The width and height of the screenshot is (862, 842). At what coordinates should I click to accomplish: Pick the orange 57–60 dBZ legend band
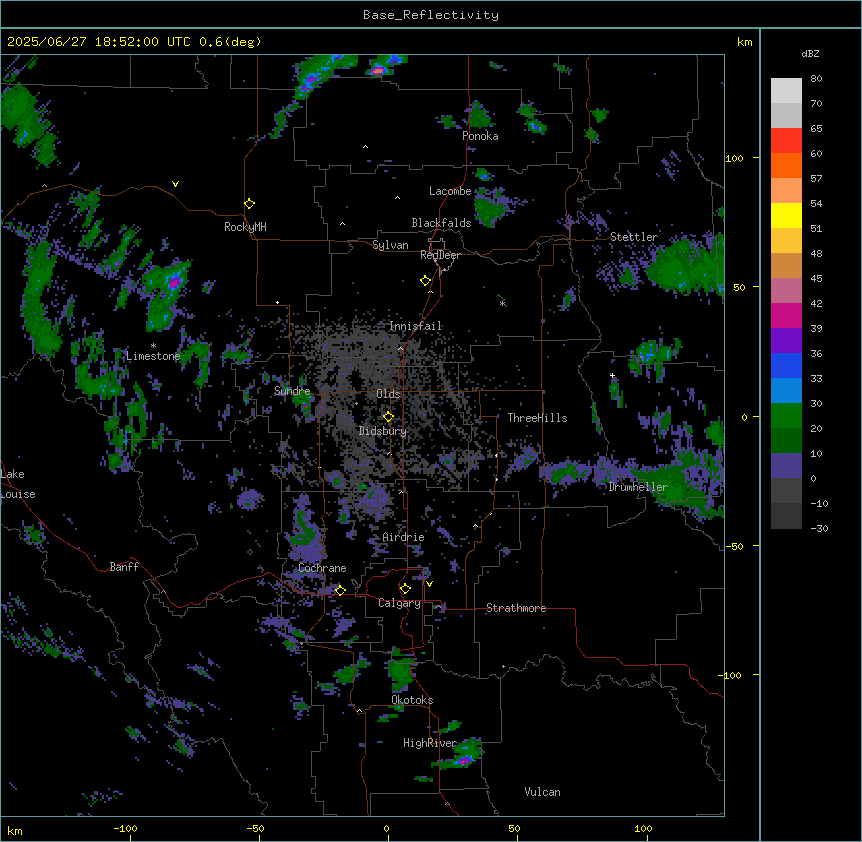pyautogui.click(x=786, y=165)
